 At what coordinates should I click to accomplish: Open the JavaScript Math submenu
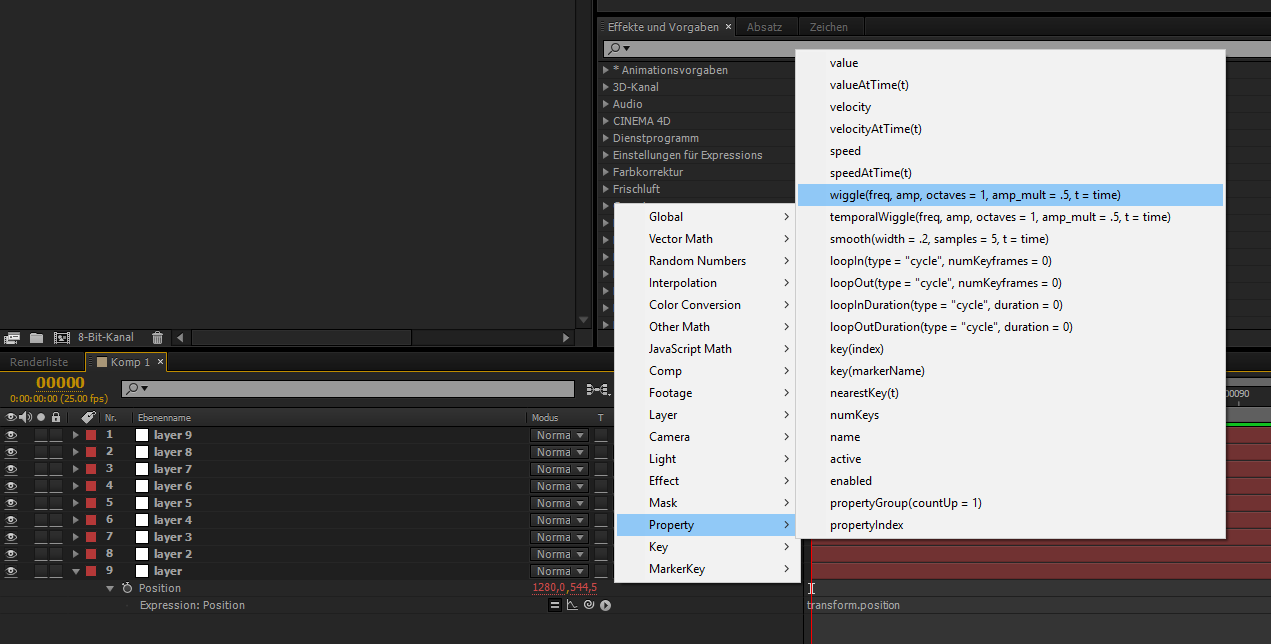[707, 349]
